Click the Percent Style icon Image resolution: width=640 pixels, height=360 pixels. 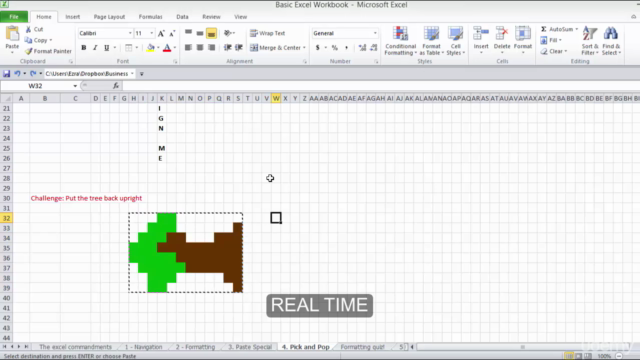(x=335, y=48)
